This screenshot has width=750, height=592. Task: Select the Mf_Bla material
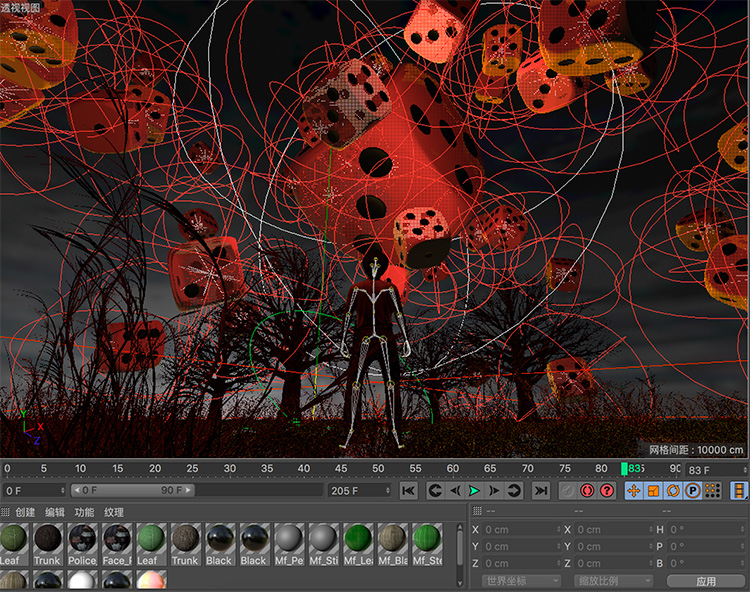click(392, 544)
